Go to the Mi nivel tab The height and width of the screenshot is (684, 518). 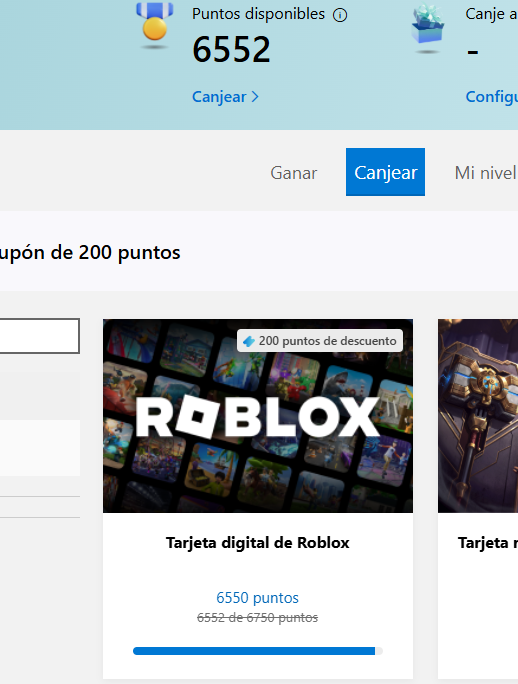pos(486,173)
